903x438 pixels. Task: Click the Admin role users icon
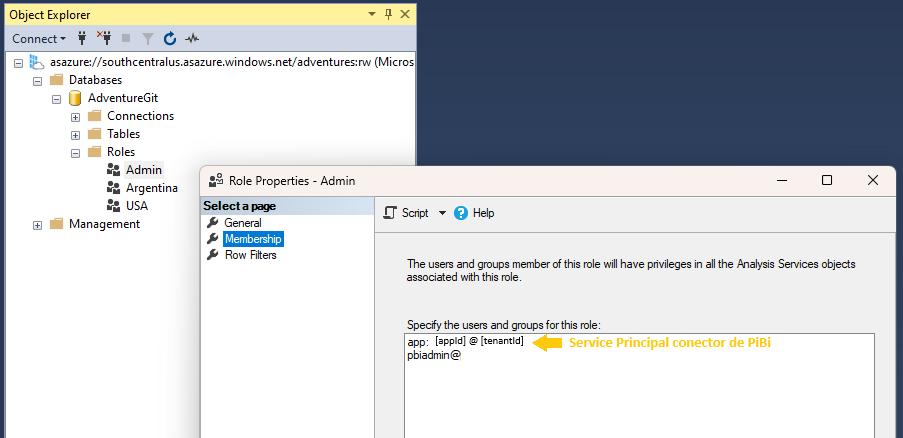[113, 170]
